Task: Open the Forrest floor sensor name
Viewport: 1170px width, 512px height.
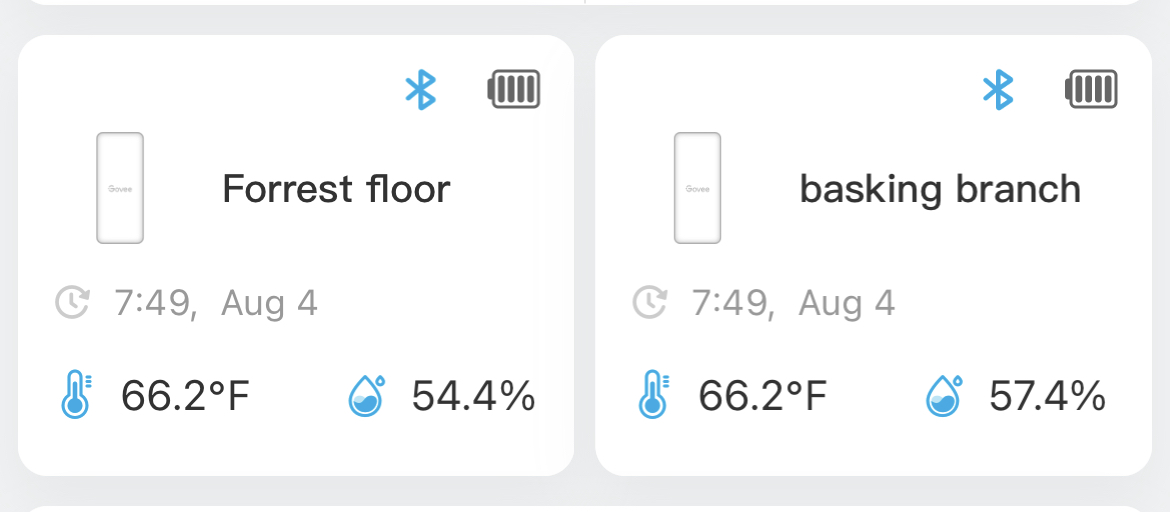Action: [x=337, y=189]
